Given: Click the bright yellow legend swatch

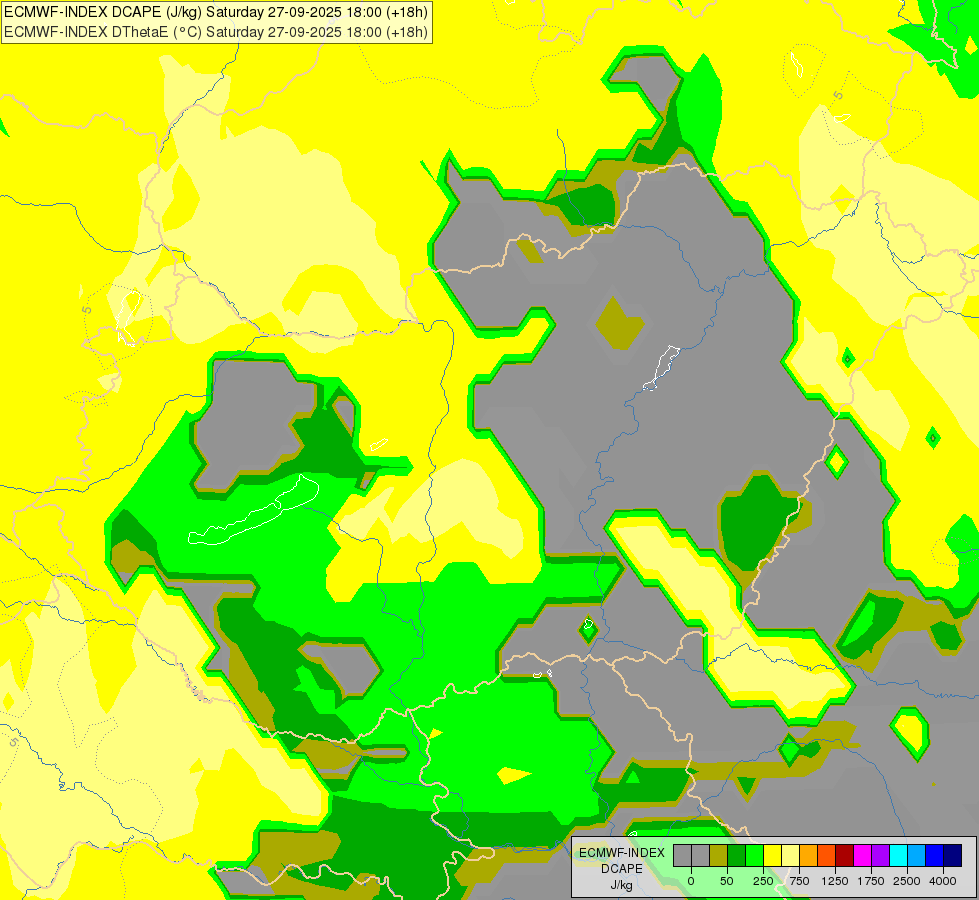Looking at the screenshot, I should [772, 856].
